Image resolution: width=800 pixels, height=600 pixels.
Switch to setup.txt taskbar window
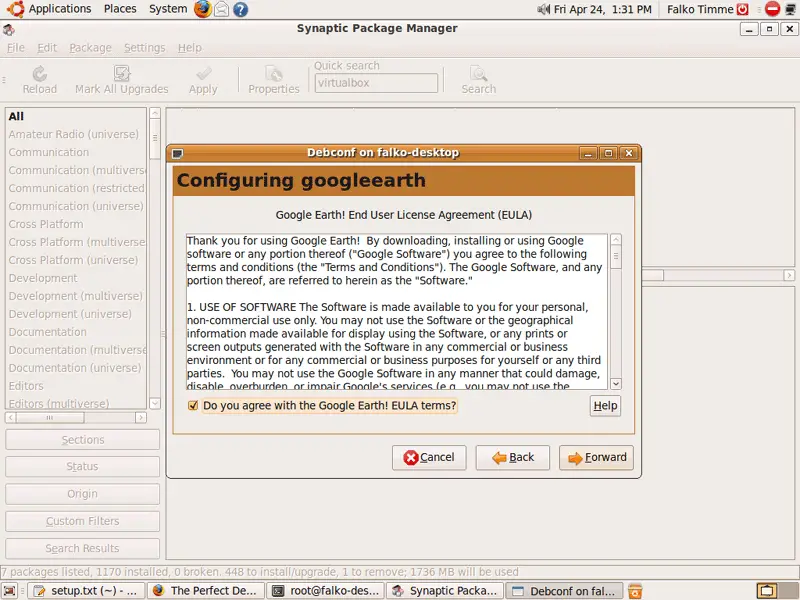point(86,591)
